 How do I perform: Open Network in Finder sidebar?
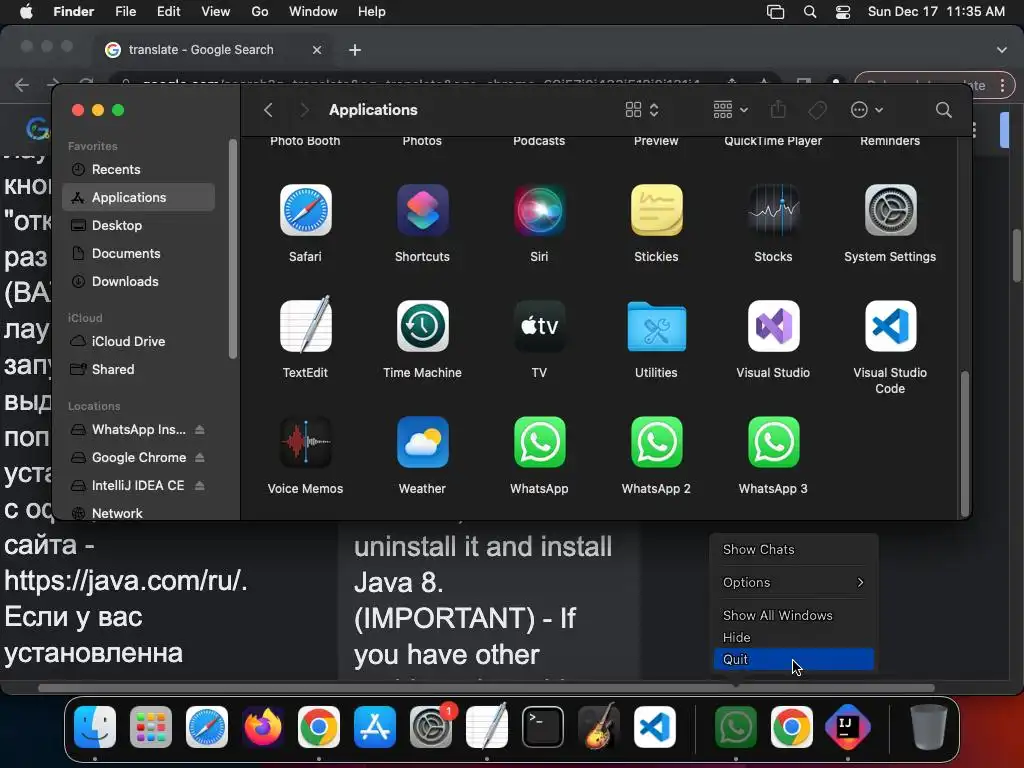pos(138,513)
